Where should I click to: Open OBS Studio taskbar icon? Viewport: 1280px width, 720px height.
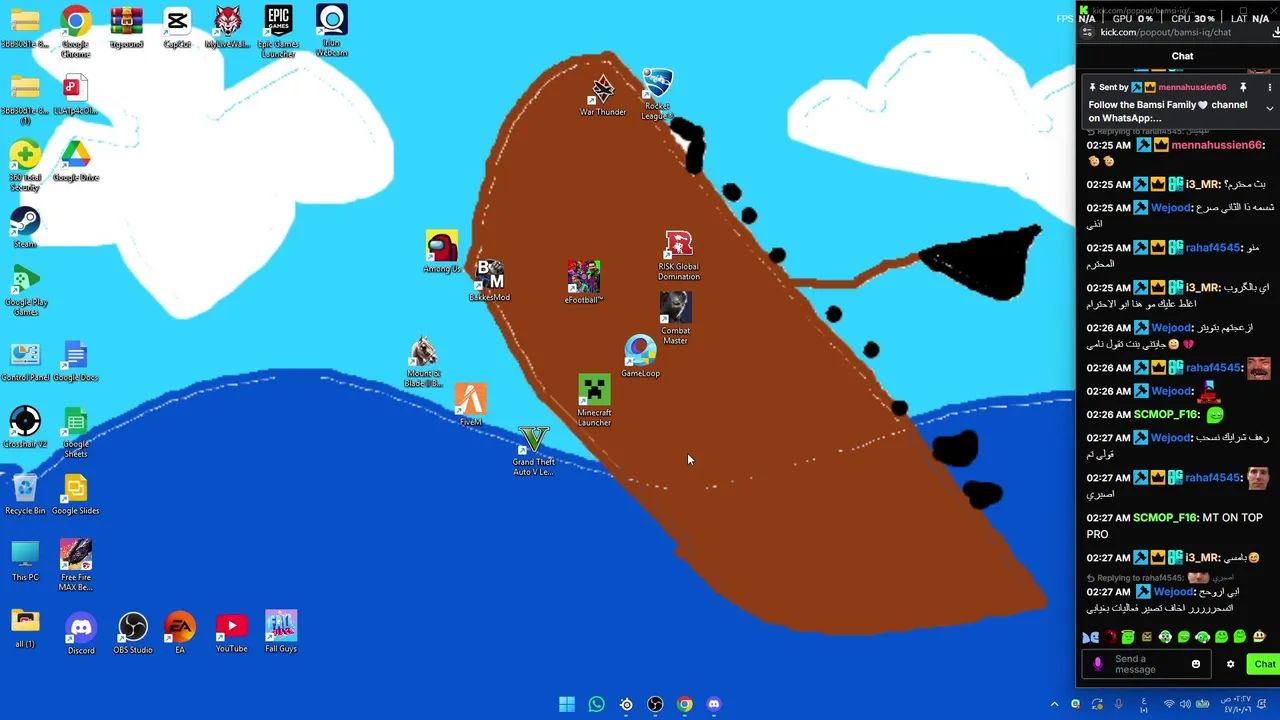(655, 704)
